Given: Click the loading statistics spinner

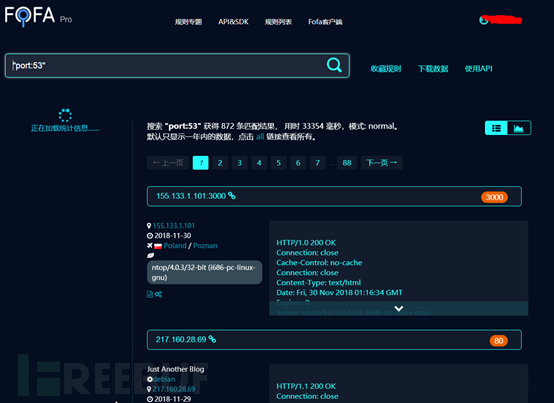Looking at the screenshot, I should (65, 115).
